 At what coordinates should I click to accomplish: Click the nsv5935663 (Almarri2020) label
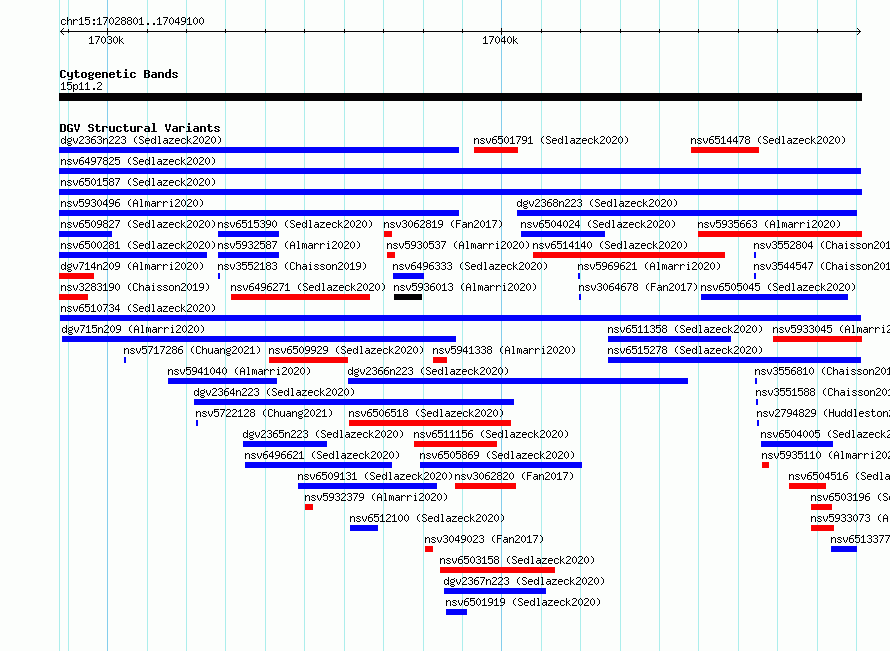769,224
